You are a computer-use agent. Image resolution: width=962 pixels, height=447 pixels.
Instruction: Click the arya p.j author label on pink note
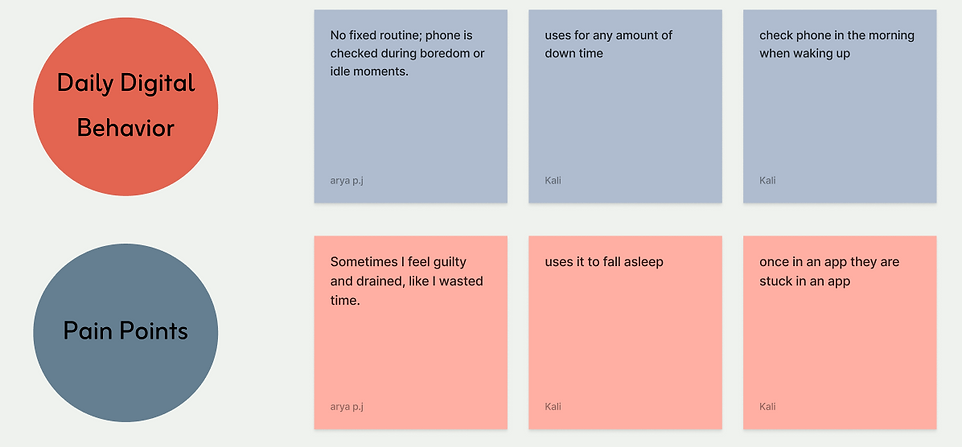click(x=347, y=407)
